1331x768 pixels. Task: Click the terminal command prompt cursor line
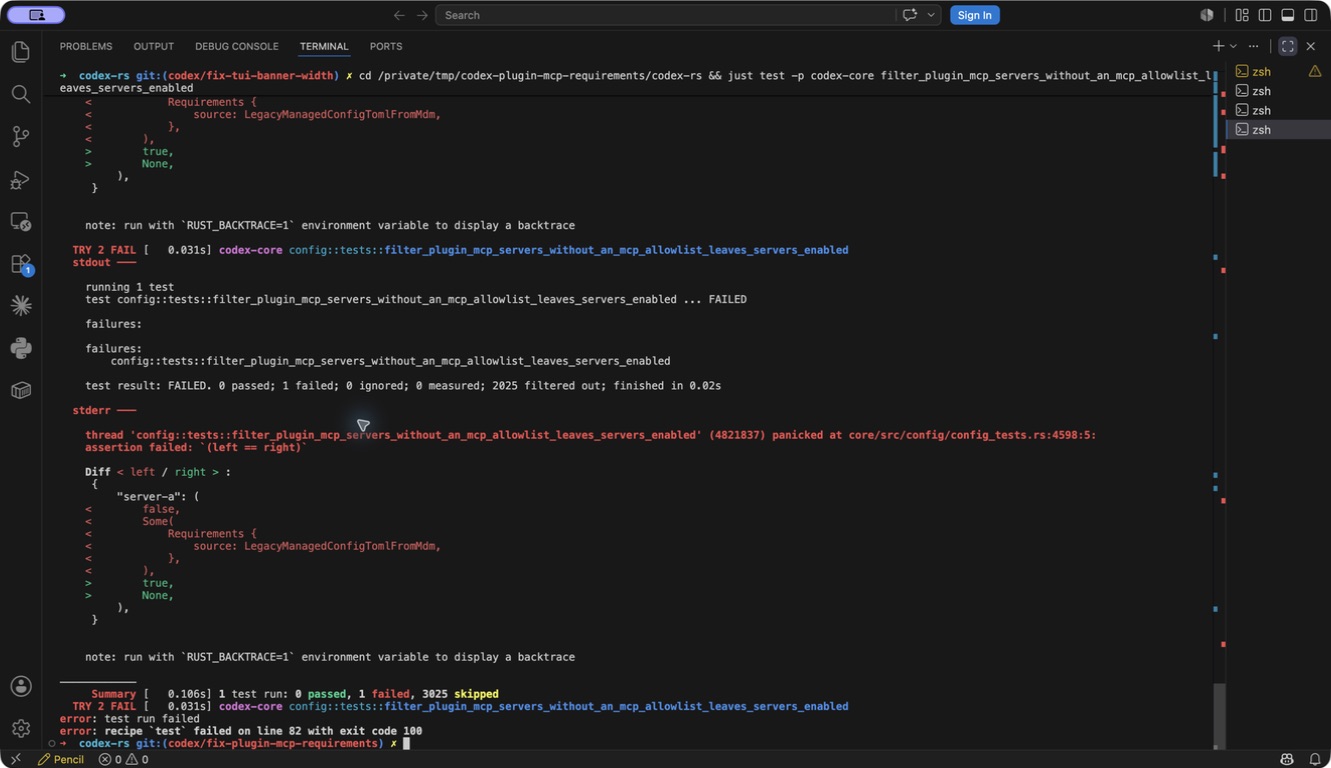(x=235, y=743)
